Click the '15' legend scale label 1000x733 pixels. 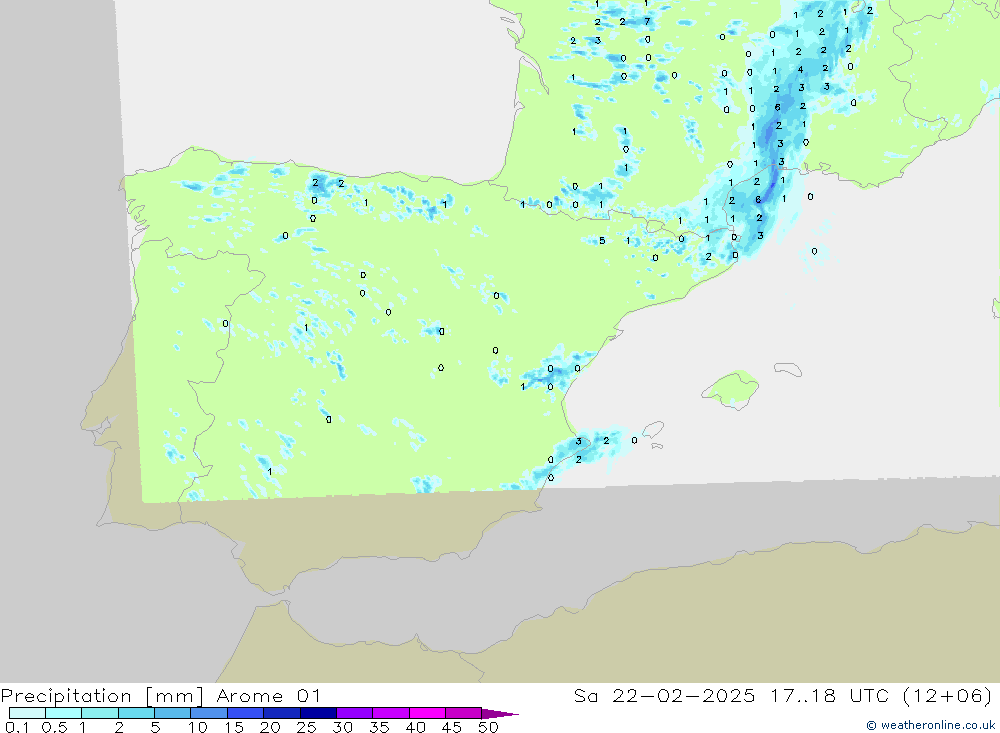coord(234,727)
